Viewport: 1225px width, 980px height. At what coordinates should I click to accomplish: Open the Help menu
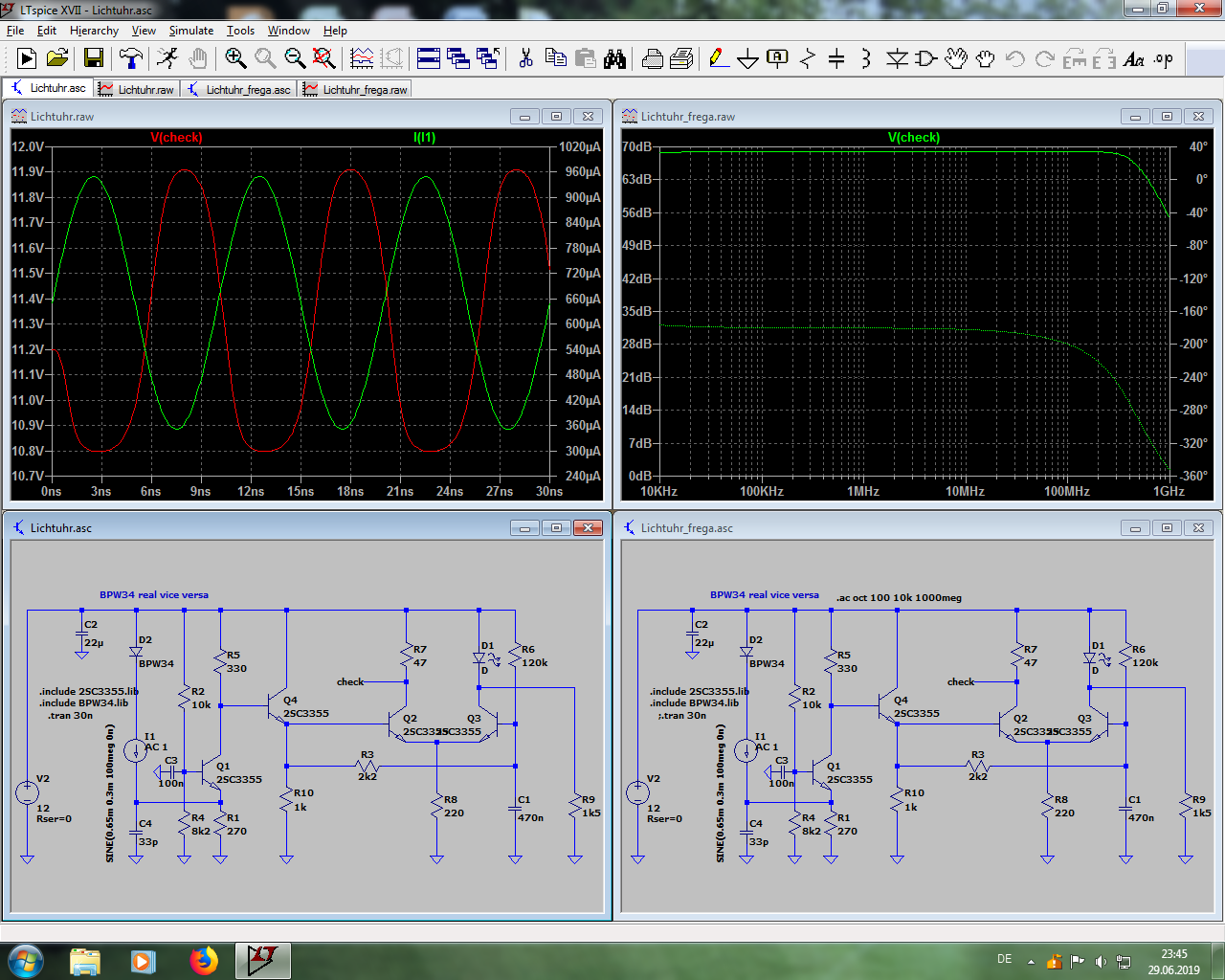(x=335, y=31)
